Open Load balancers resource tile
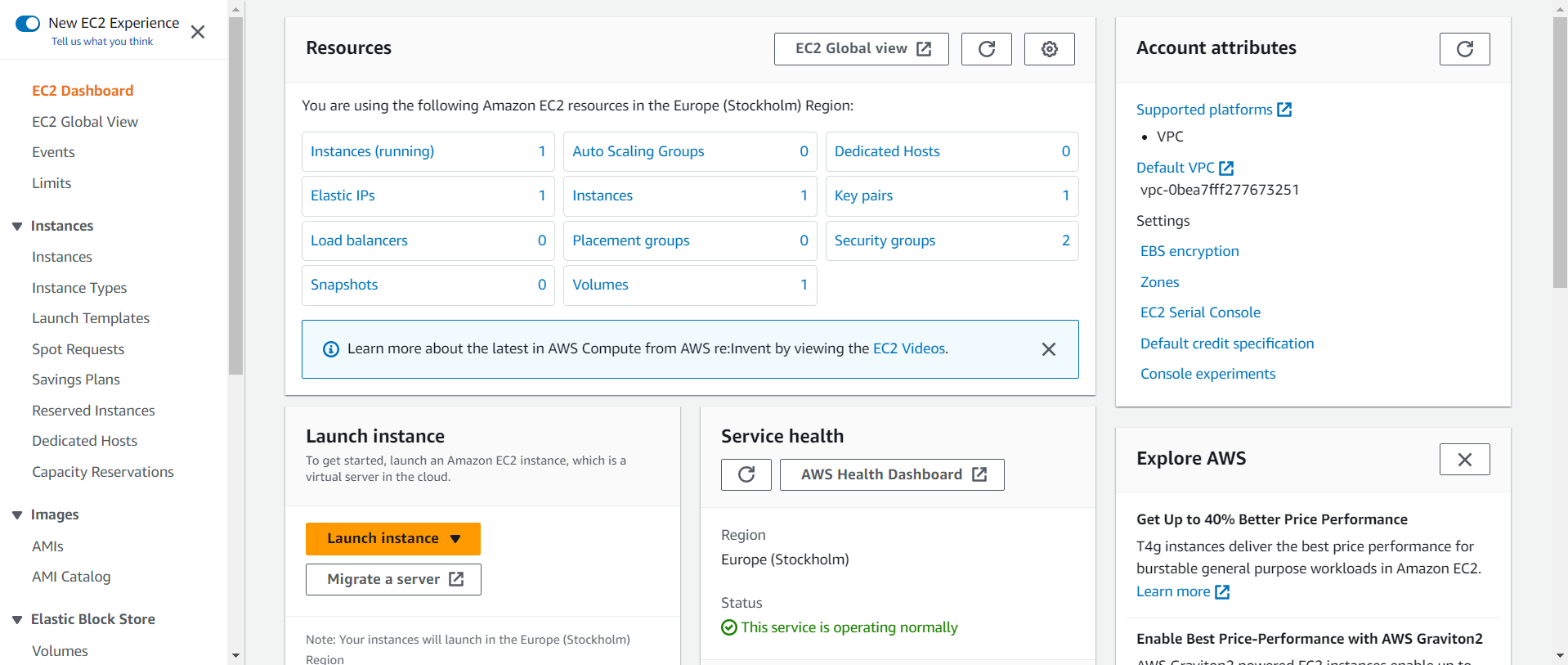The width and height of the screenshot is (1568, 665). 428,241
